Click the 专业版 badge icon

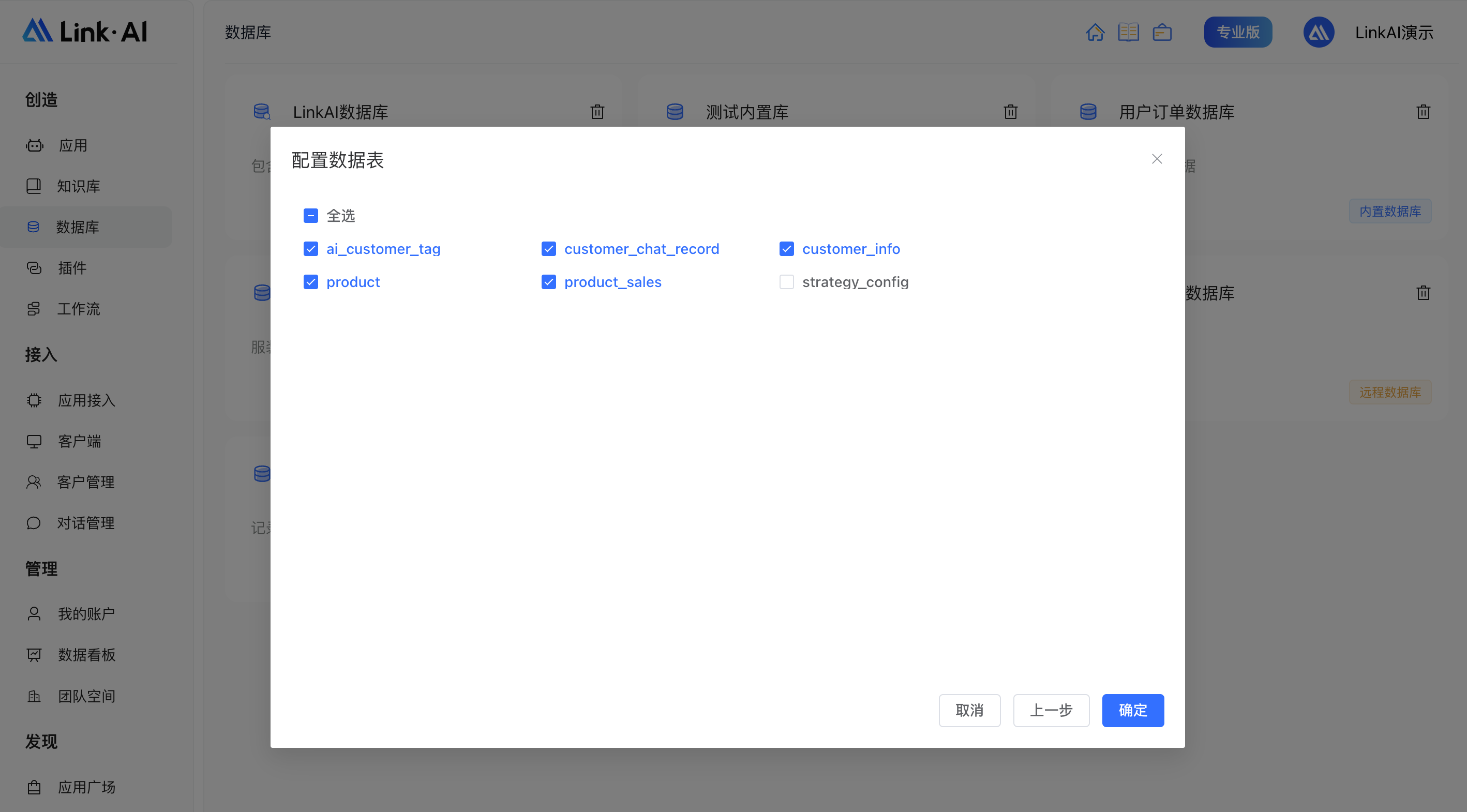[x=1239, y=32]
